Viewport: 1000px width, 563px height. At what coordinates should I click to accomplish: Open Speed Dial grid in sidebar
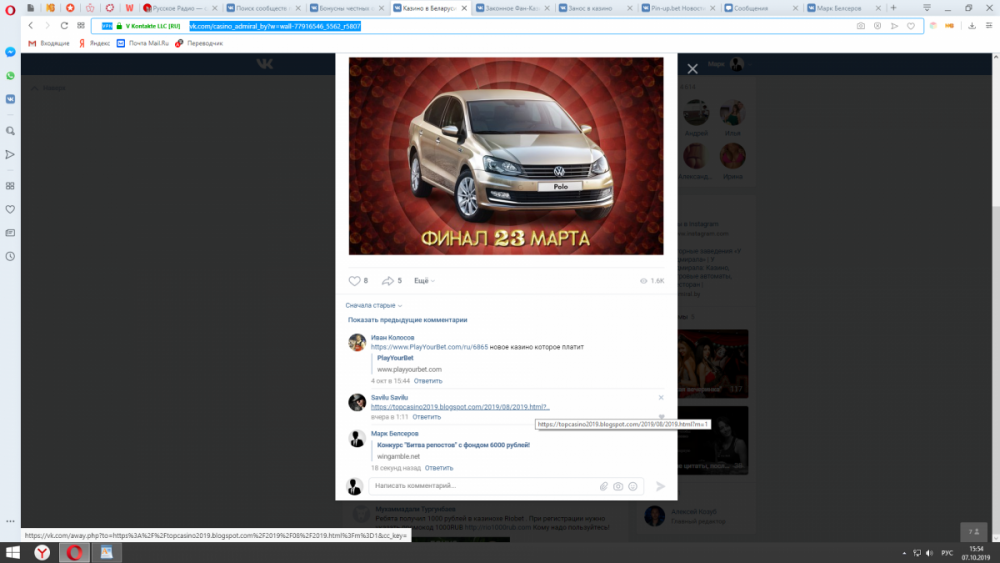[x=10, y=186]
